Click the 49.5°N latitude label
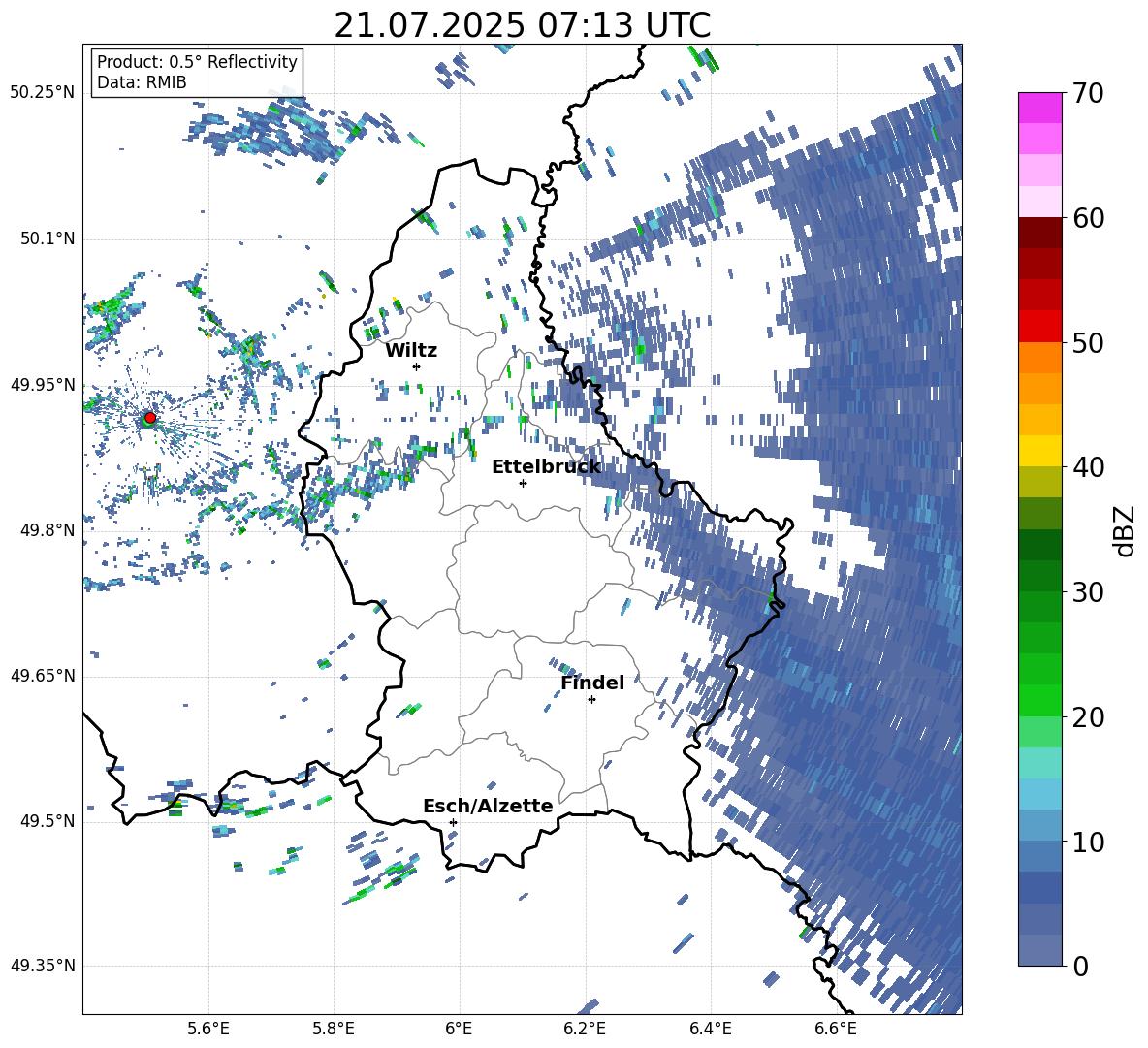1148x1048 pixels. pos(48,820)
